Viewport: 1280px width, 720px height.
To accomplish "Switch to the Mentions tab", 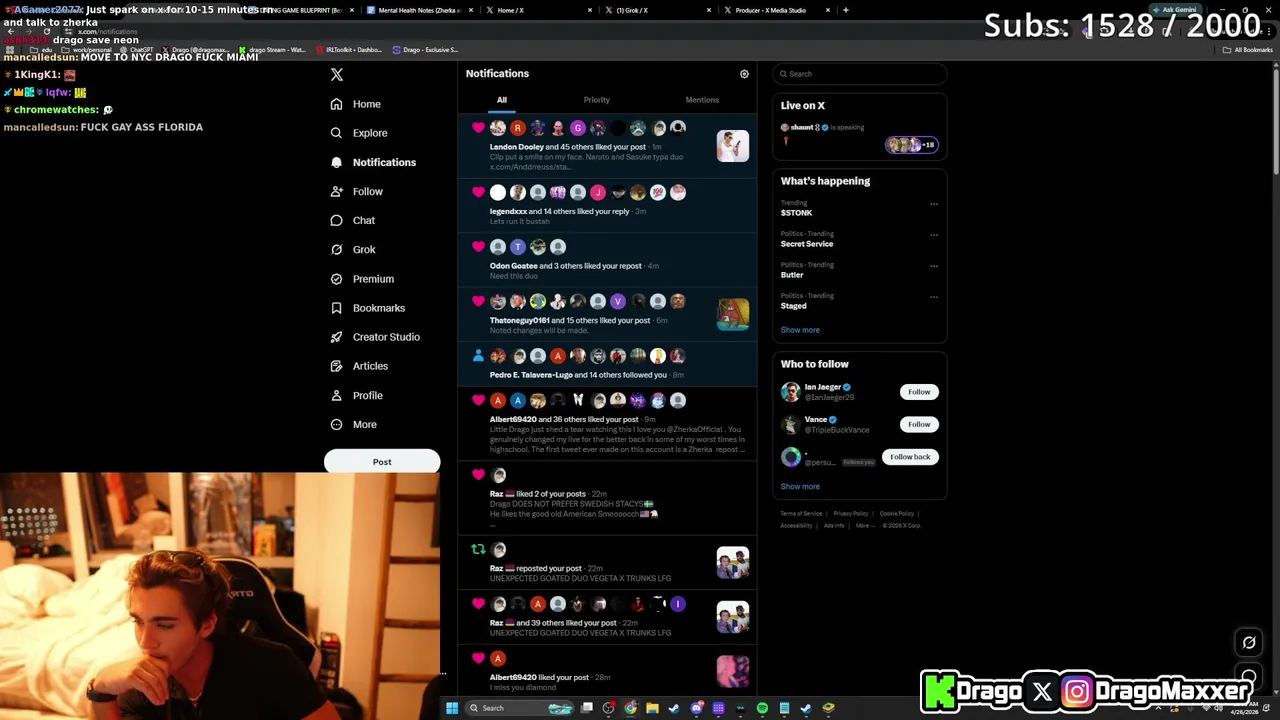I will [702, 100].
